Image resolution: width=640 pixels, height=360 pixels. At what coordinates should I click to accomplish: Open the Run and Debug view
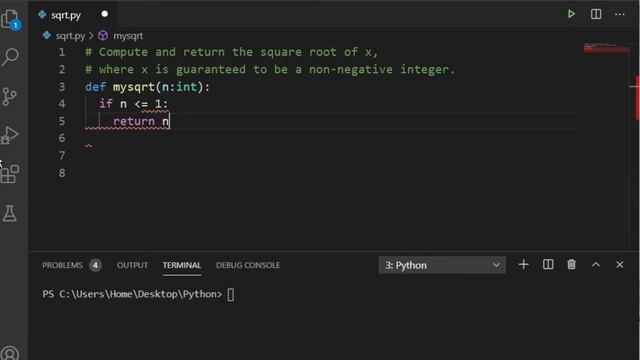10,135
